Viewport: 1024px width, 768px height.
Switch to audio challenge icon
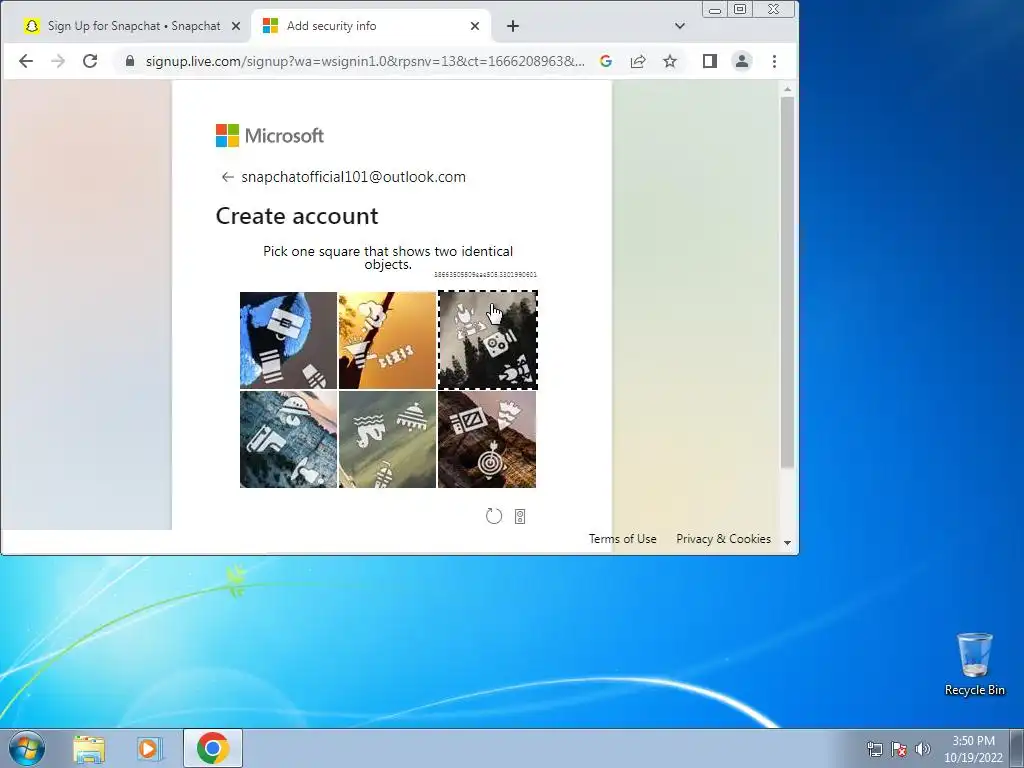[x=520, y=517]
